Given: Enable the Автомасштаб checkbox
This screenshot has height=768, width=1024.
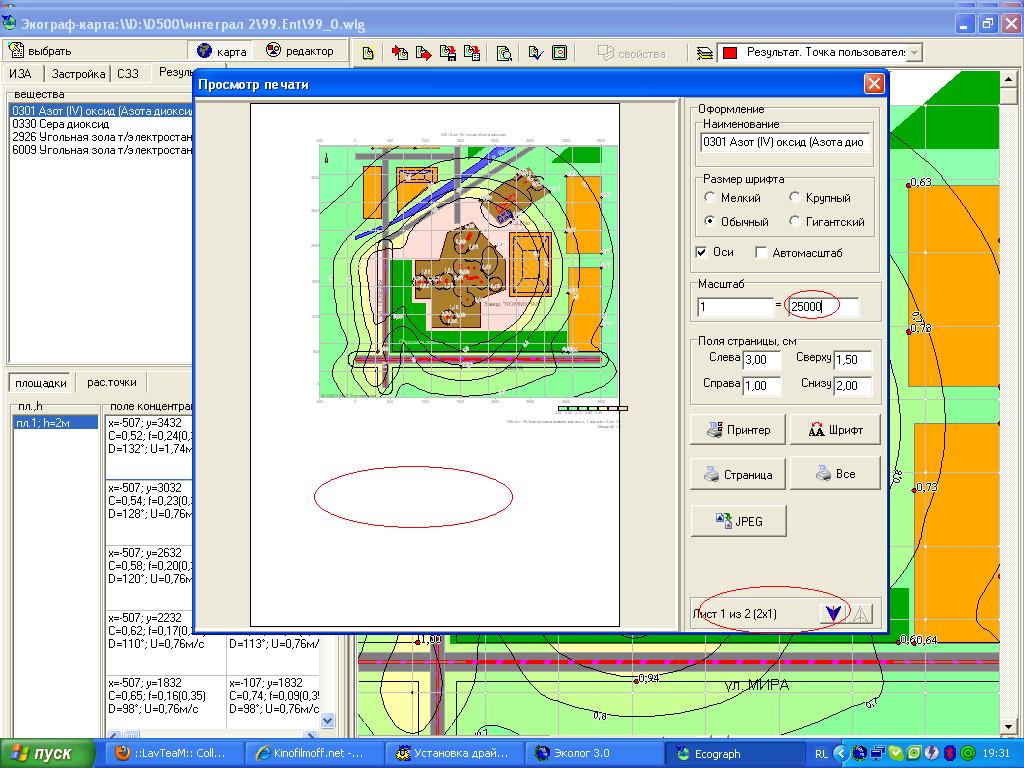Looking at the screenshot, I should (762, 253).
